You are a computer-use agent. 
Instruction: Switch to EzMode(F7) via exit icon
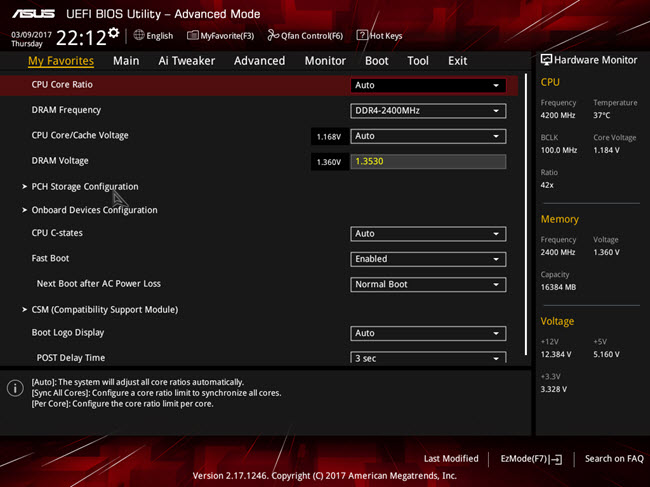coord(555,459)
